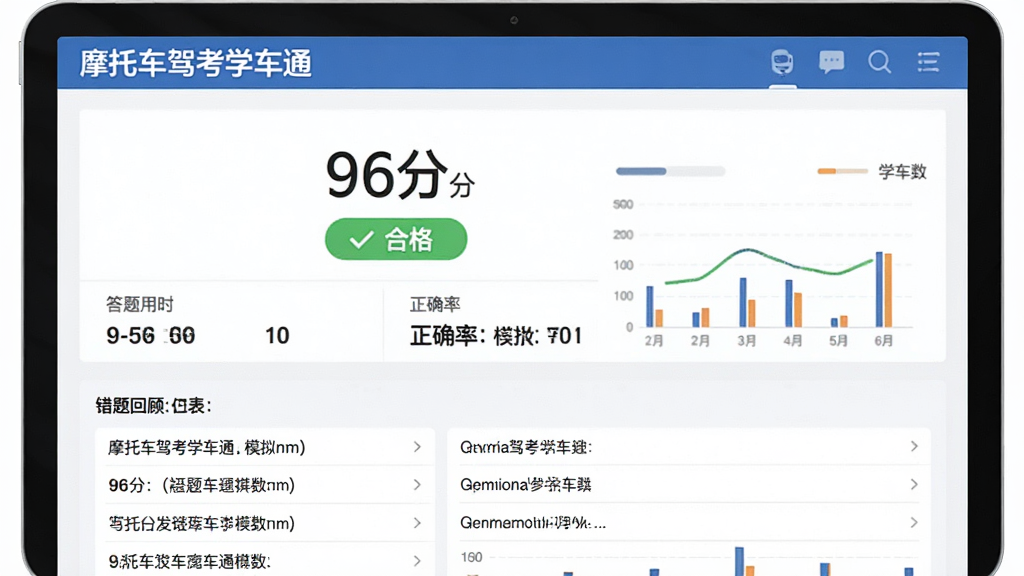Click the orange legend swatch beside 学车数

[842, 171]
